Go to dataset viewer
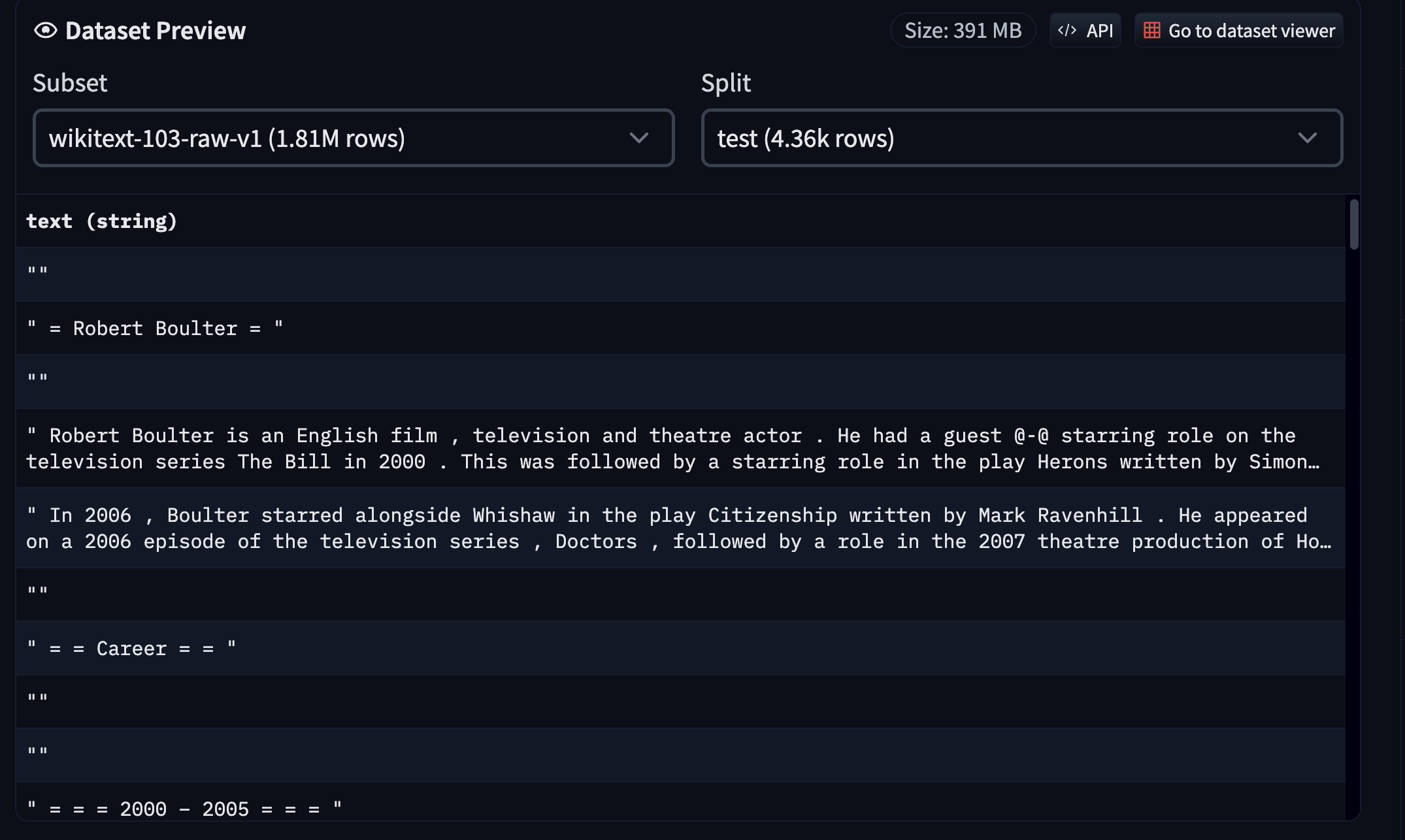This screenshot has width=1405, height=840. point(1238,31)
